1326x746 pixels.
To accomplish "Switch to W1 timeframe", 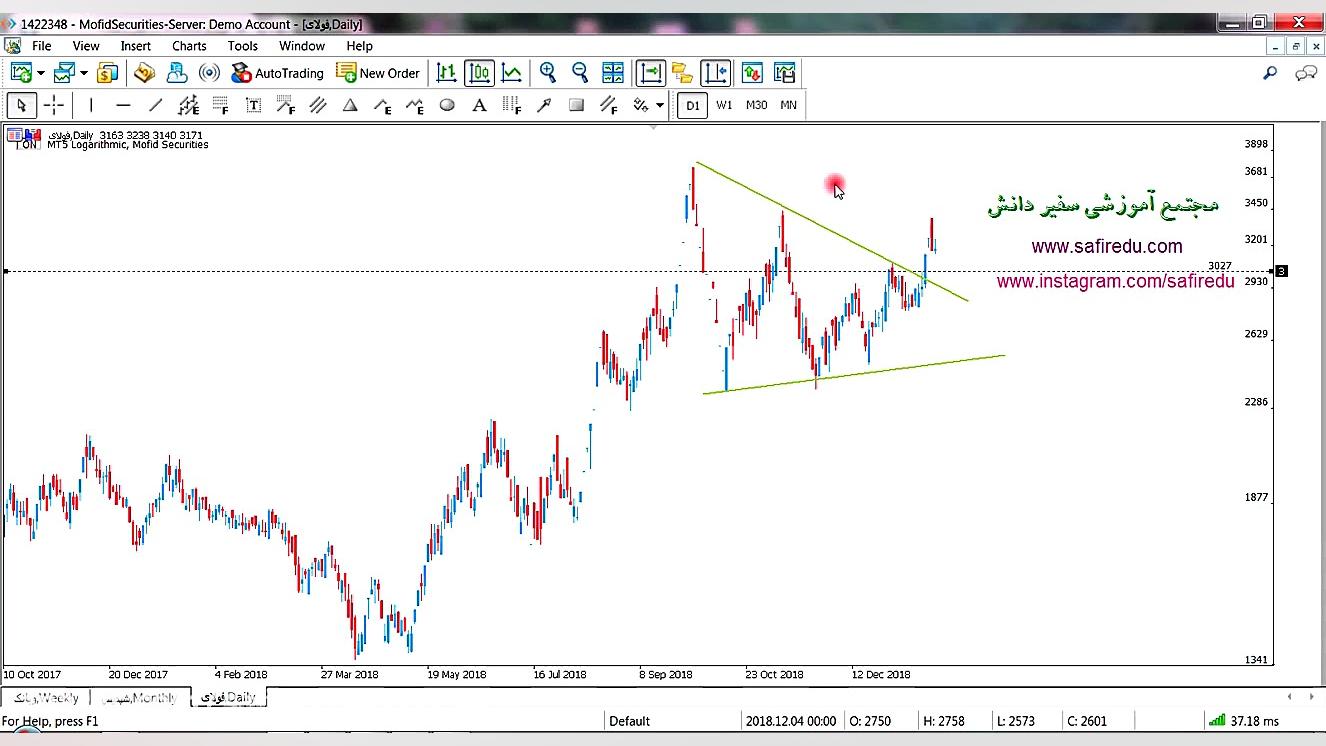I will coord(724,105).
